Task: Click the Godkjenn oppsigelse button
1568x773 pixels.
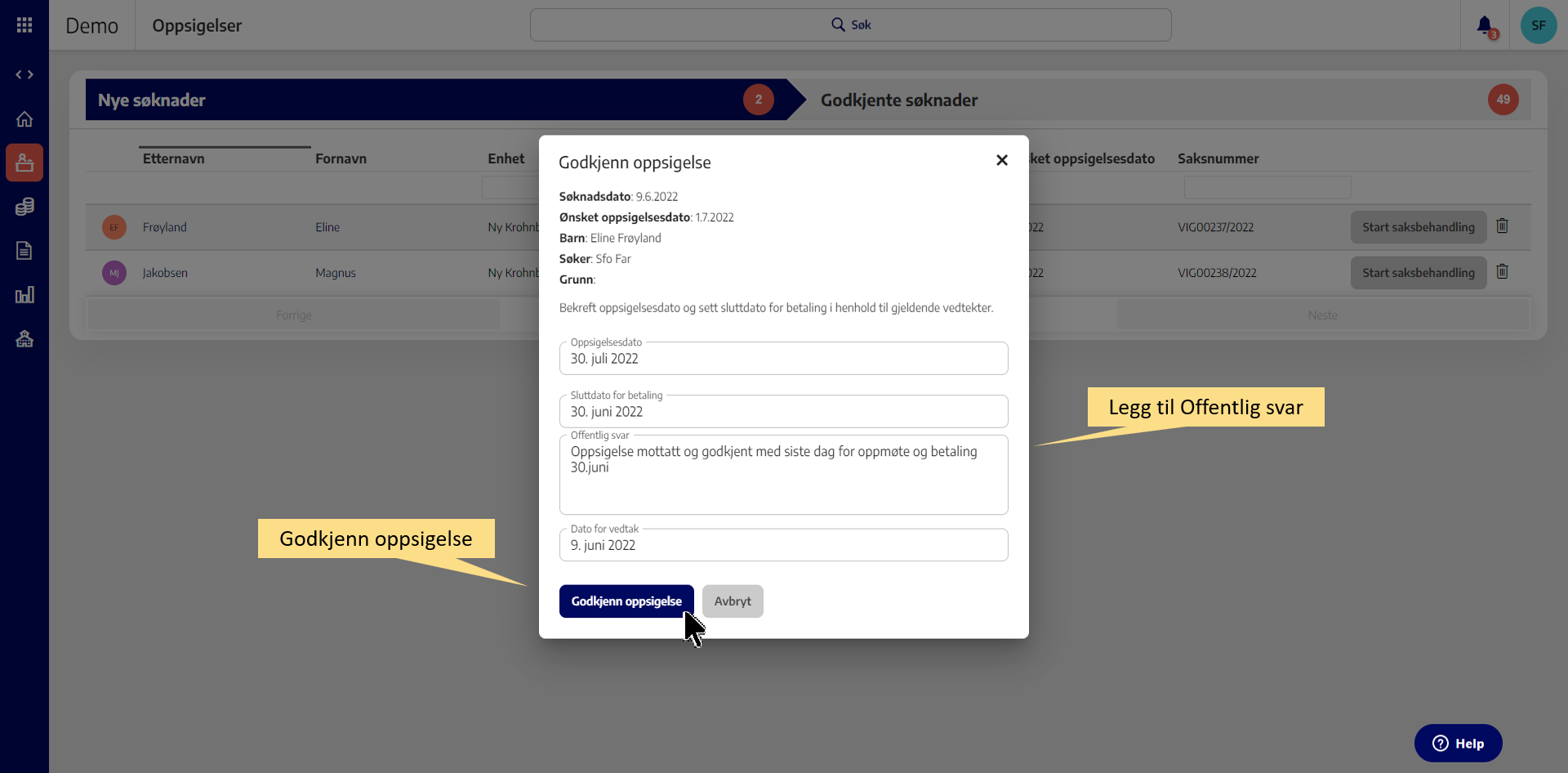Action: (626, 601)
